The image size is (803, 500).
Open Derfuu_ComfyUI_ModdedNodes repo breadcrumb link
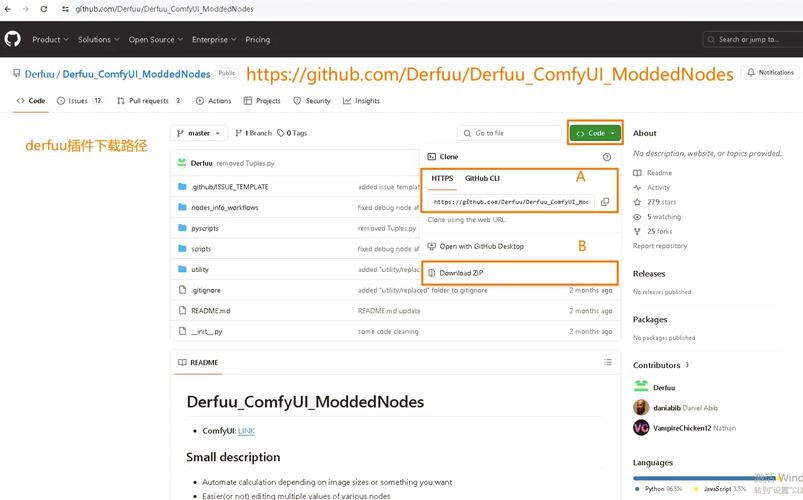pos(136,74)
